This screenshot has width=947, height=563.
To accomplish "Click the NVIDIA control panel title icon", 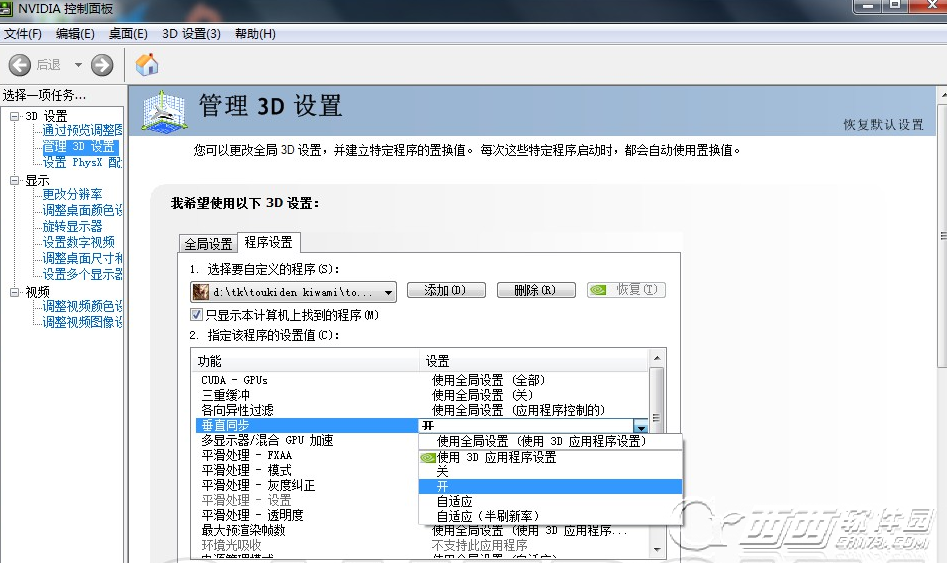I will click(6, 8).
